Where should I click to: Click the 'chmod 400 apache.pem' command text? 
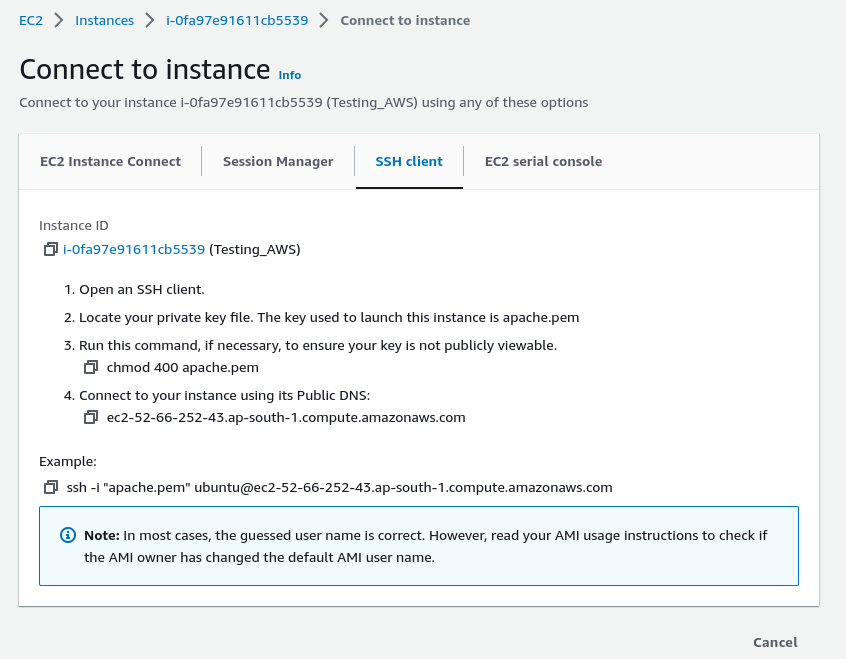182,368
